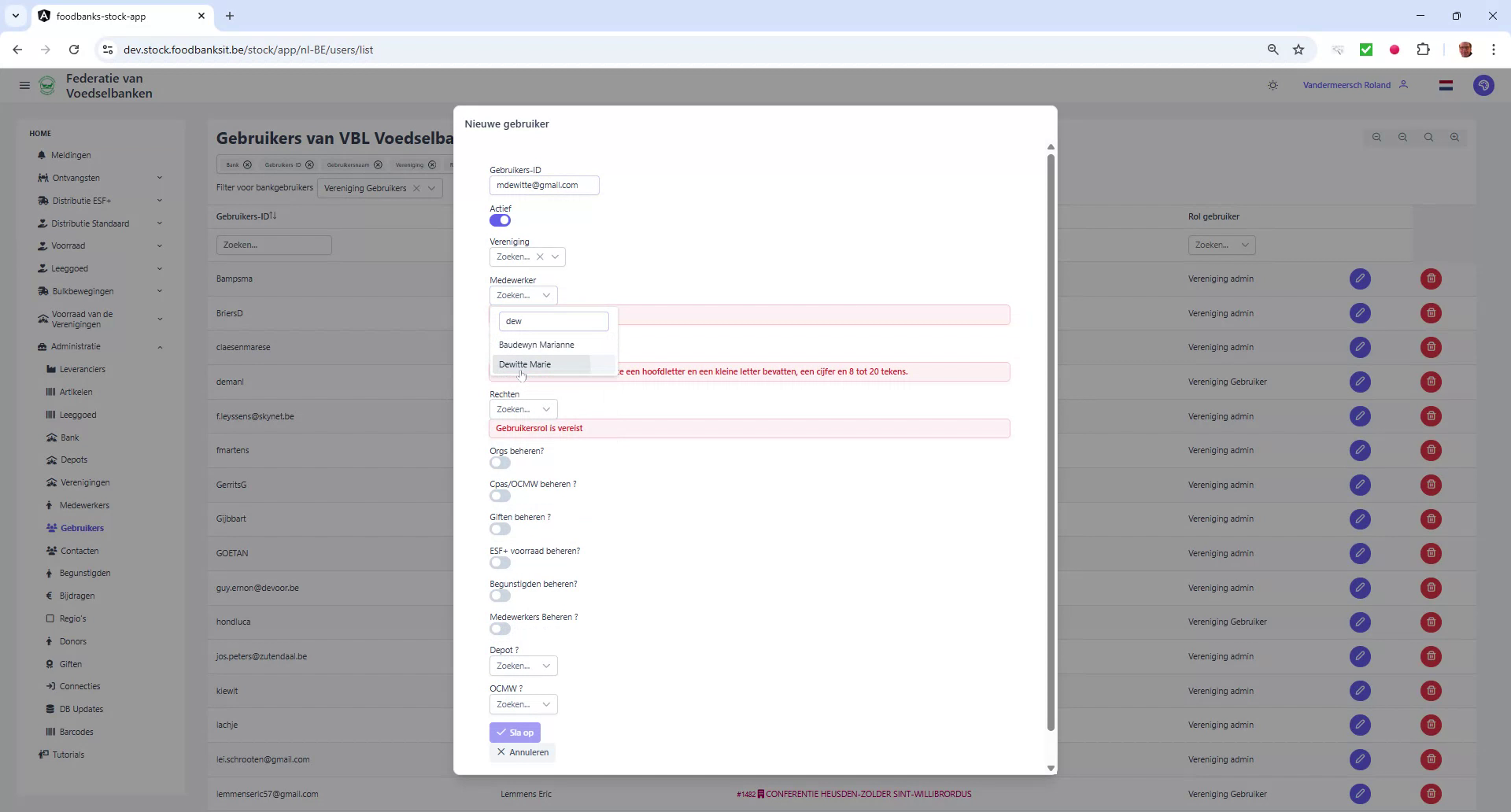Click the Sla op button
This screenshot has height=812, width=1511.
515,732
